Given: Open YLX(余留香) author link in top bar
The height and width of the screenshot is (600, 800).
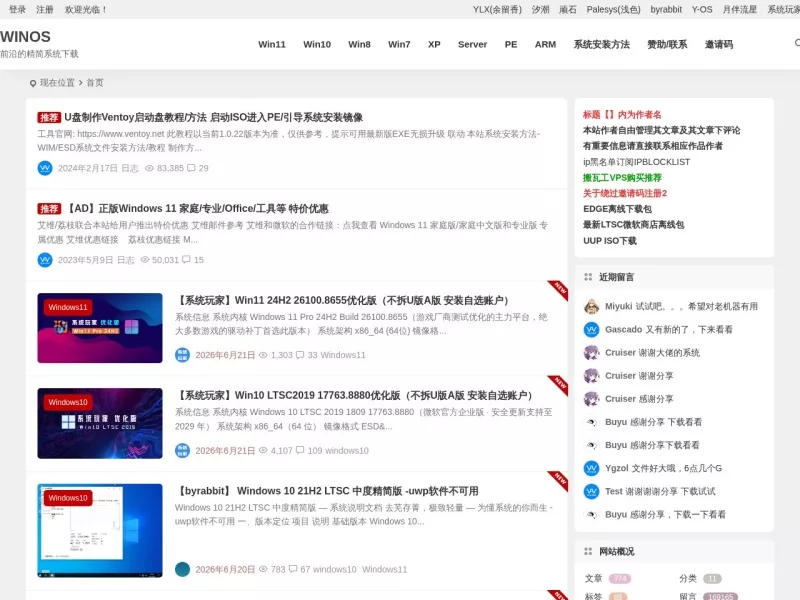Looking at the screenshot, I should [x=497, y=9].
